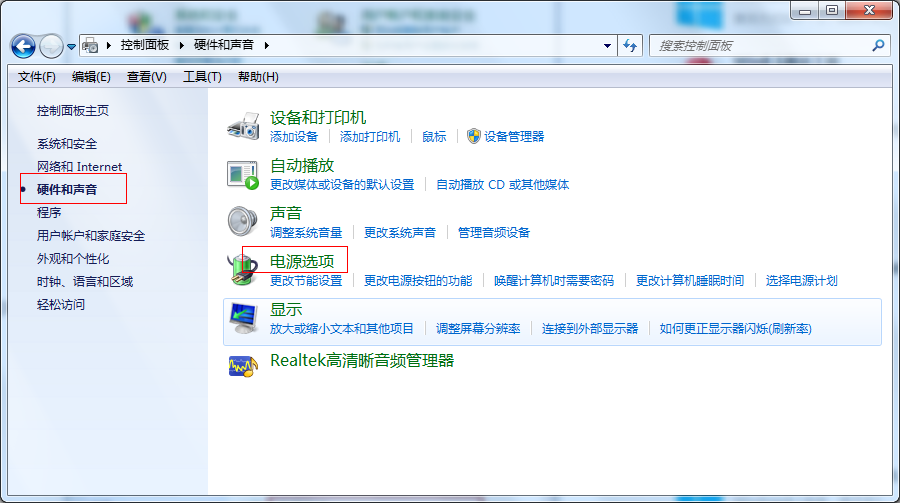Open the 编辑(E) menu
This screenshot has width=900, height=503.
click(x=91, y=76)
